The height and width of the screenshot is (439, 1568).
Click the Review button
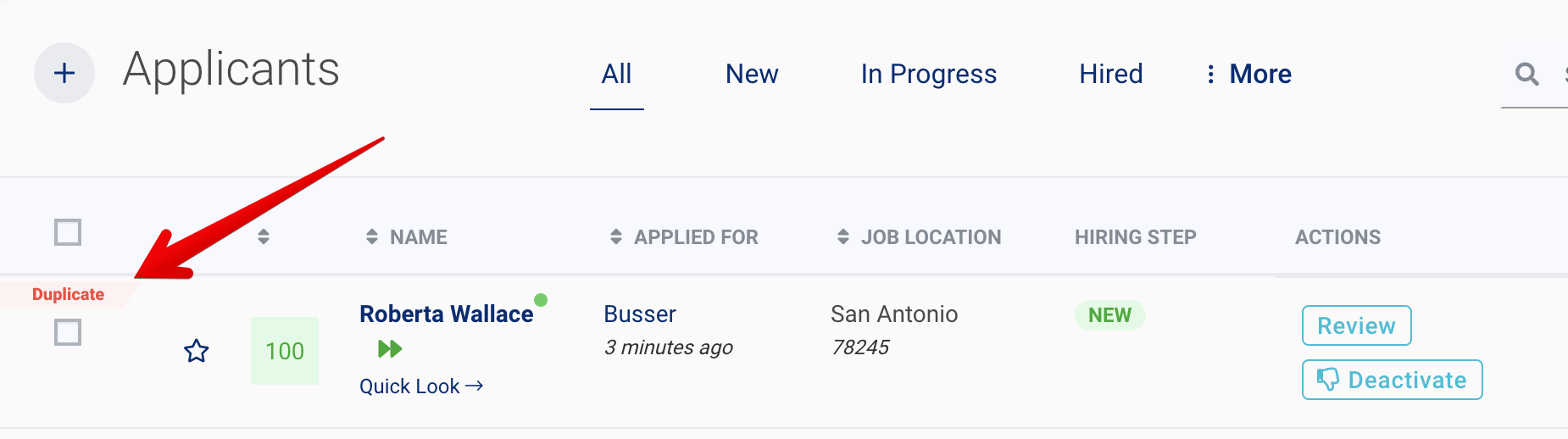pyautogui.click(x=1356, y=325)
